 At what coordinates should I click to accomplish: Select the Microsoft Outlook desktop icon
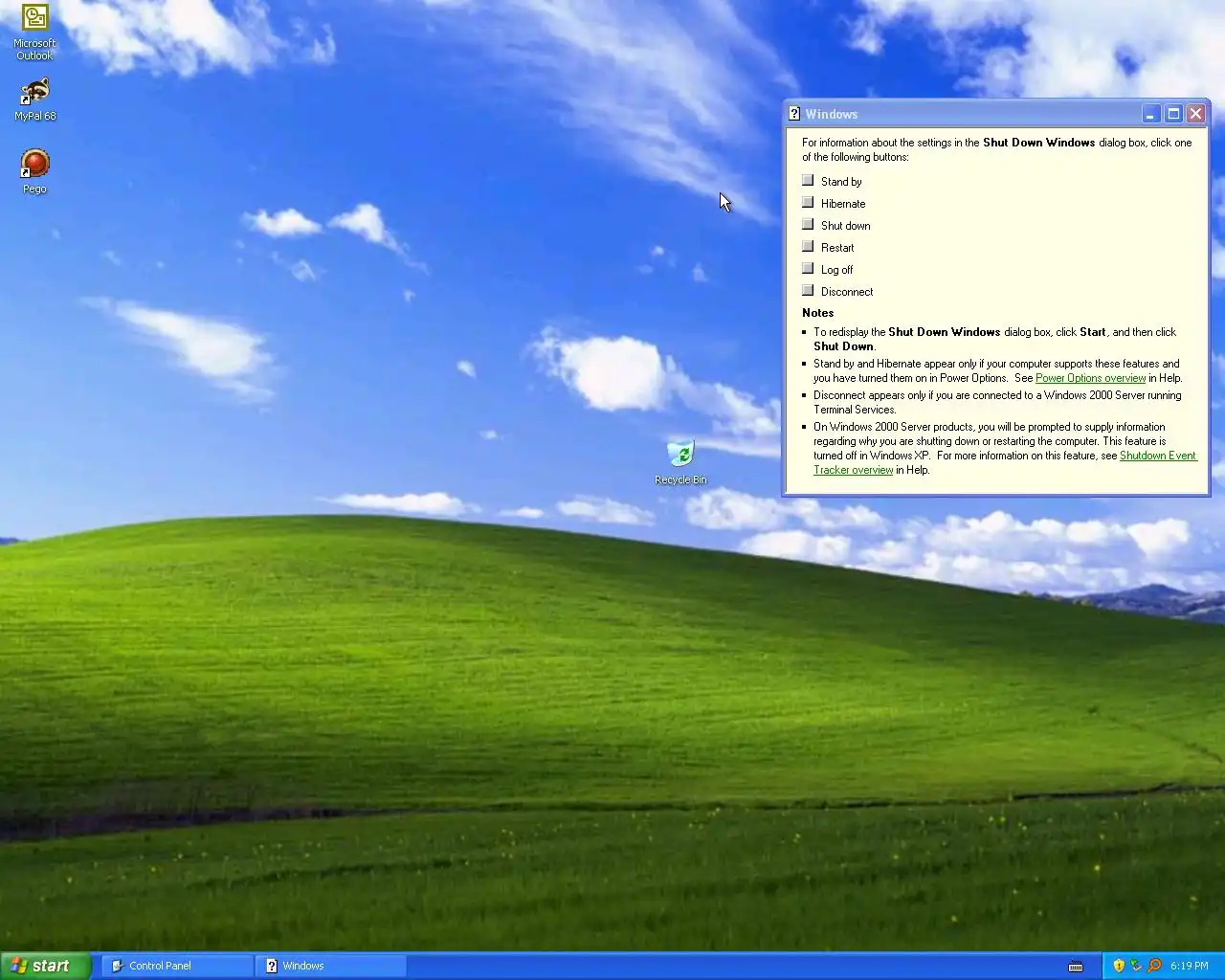click(34, 32)
